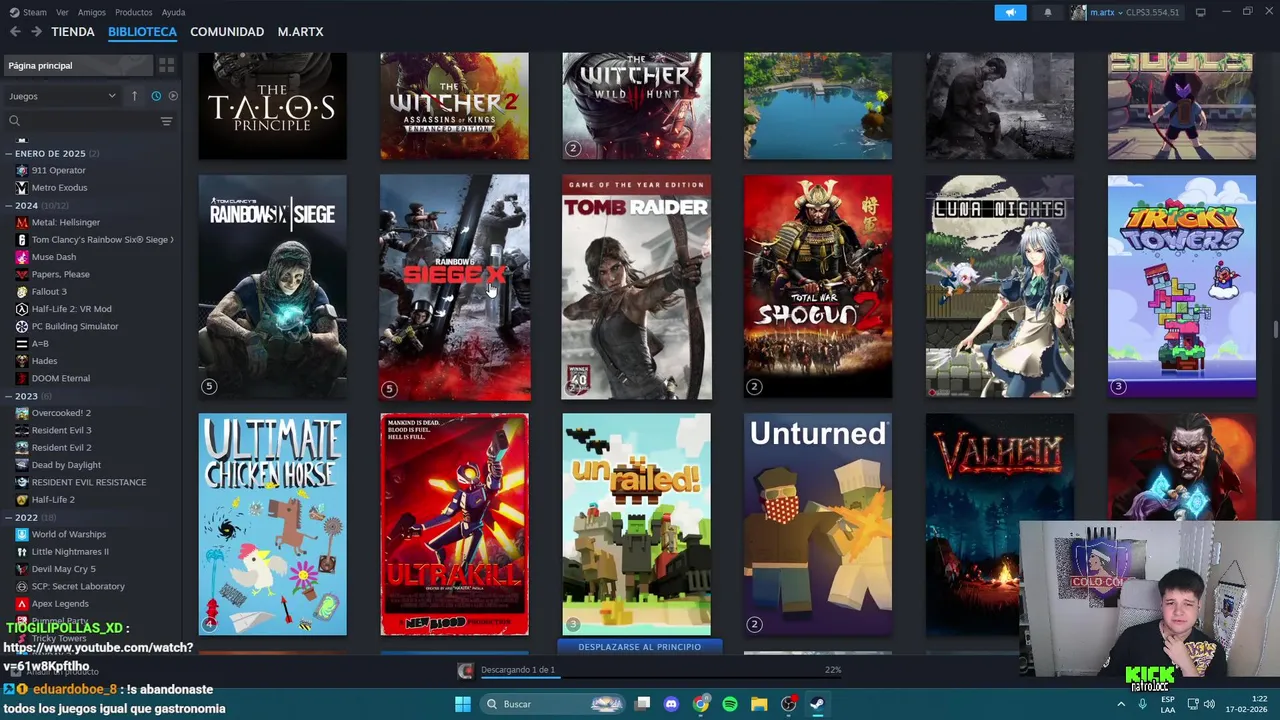
Task: Open advanced filters icon next to search
Action: [x=167, y=121]
